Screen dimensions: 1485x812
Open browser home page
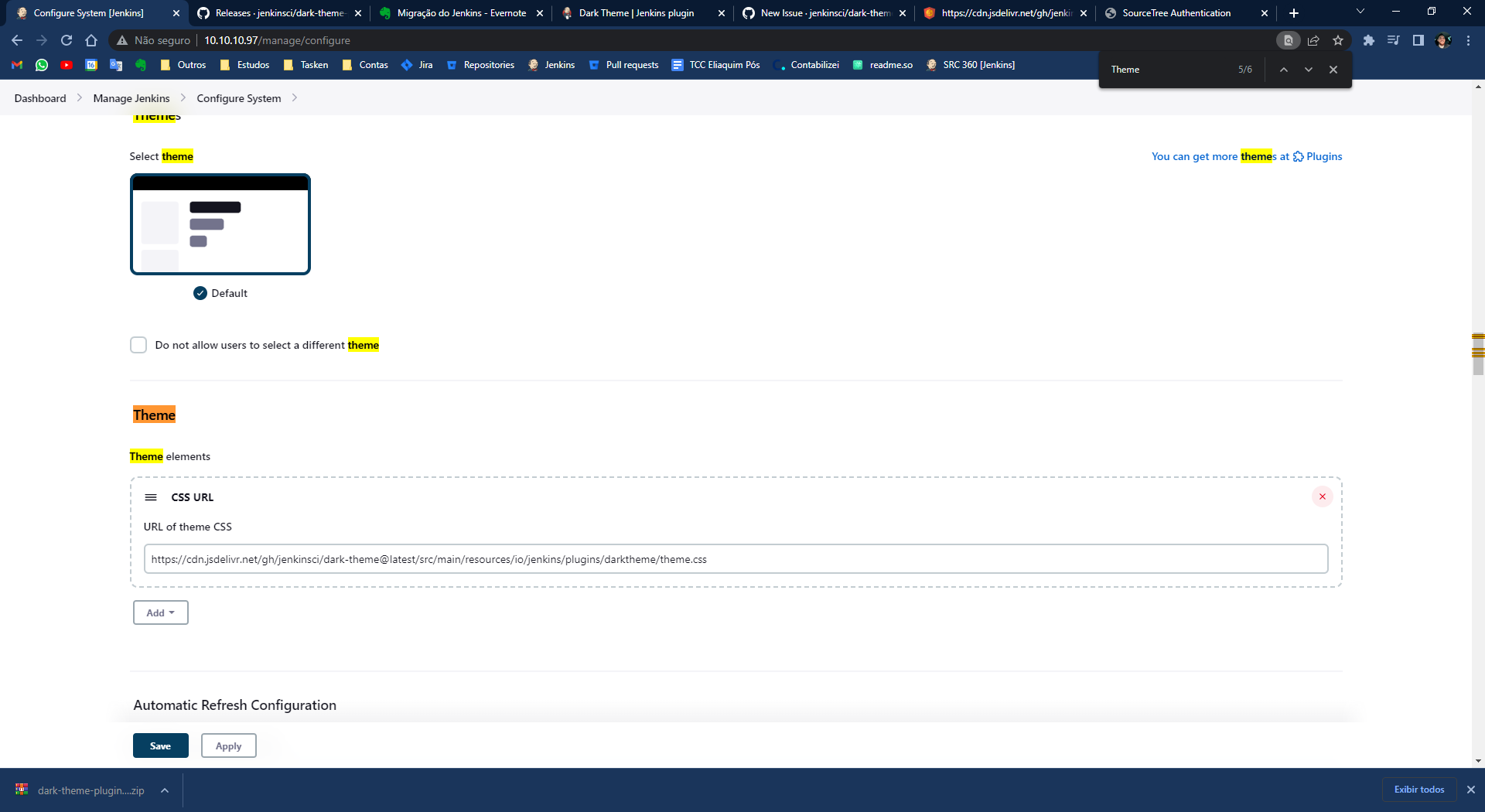(x=91, y=40)
